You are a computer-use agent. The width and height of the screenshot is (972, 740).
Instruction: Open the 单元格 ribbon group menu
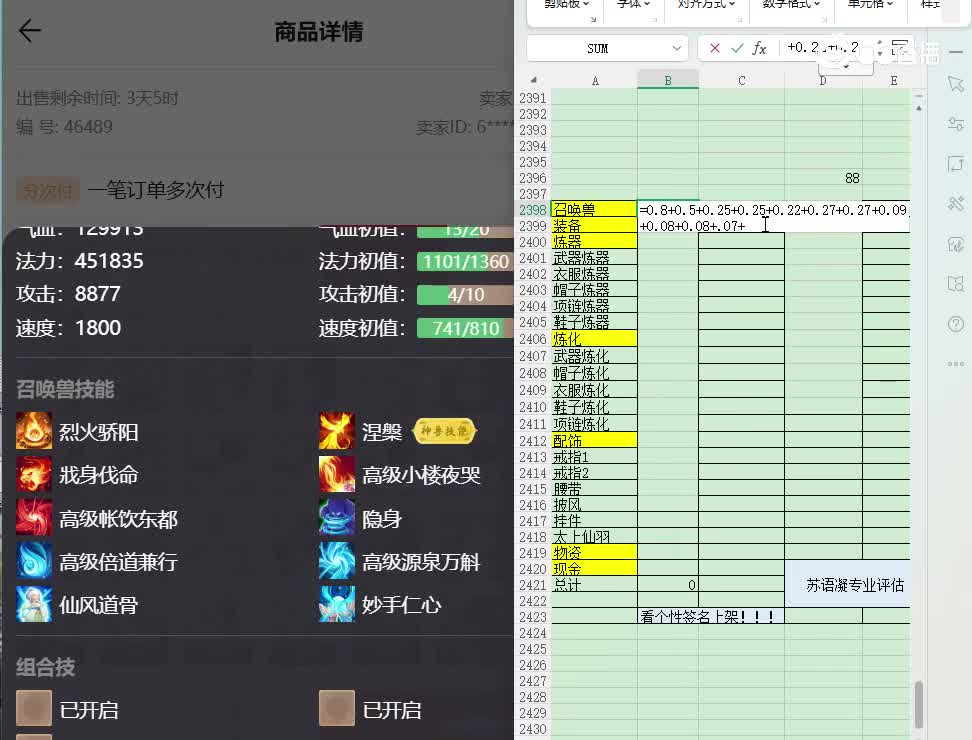pyautogui.click(x=870, y=4)
